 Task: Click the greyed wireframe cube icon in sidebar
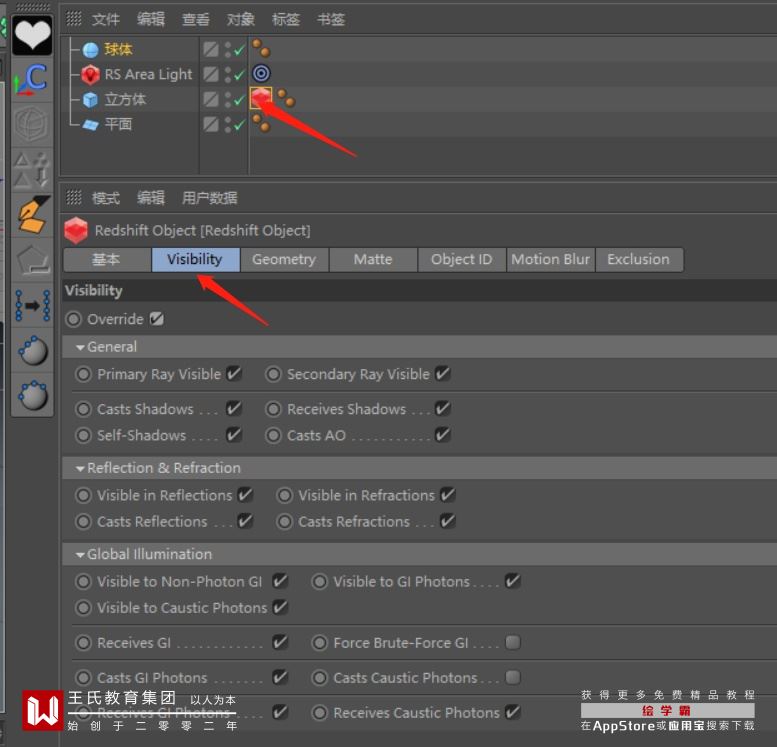tap(32, 124)
